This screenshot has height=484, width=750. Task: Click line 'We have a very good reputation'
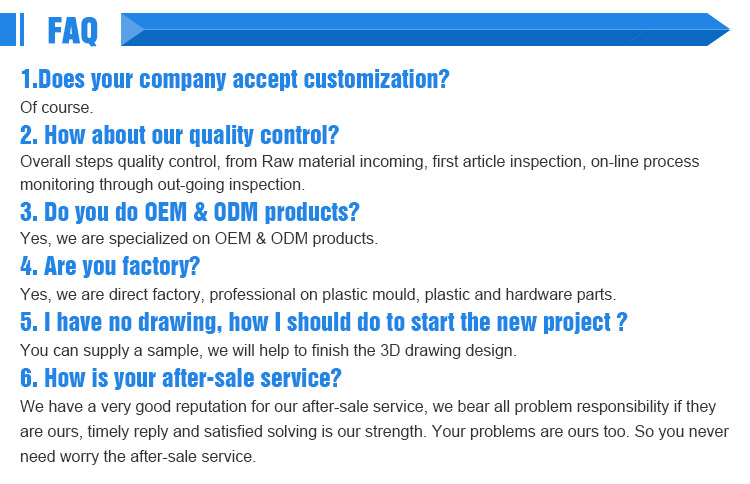pos(368,407)
